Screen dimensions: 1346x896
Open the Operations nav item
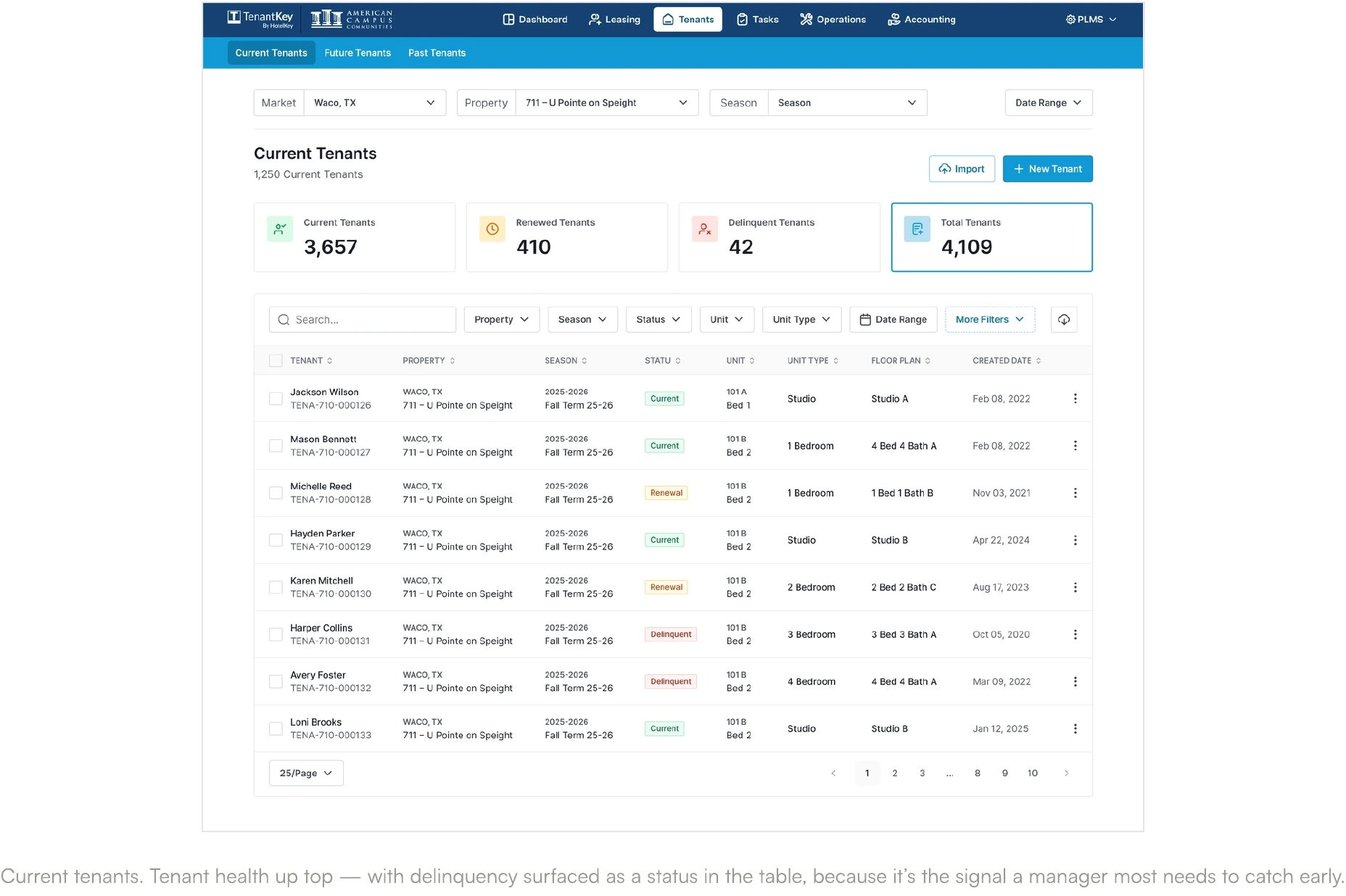click(833, 20)
